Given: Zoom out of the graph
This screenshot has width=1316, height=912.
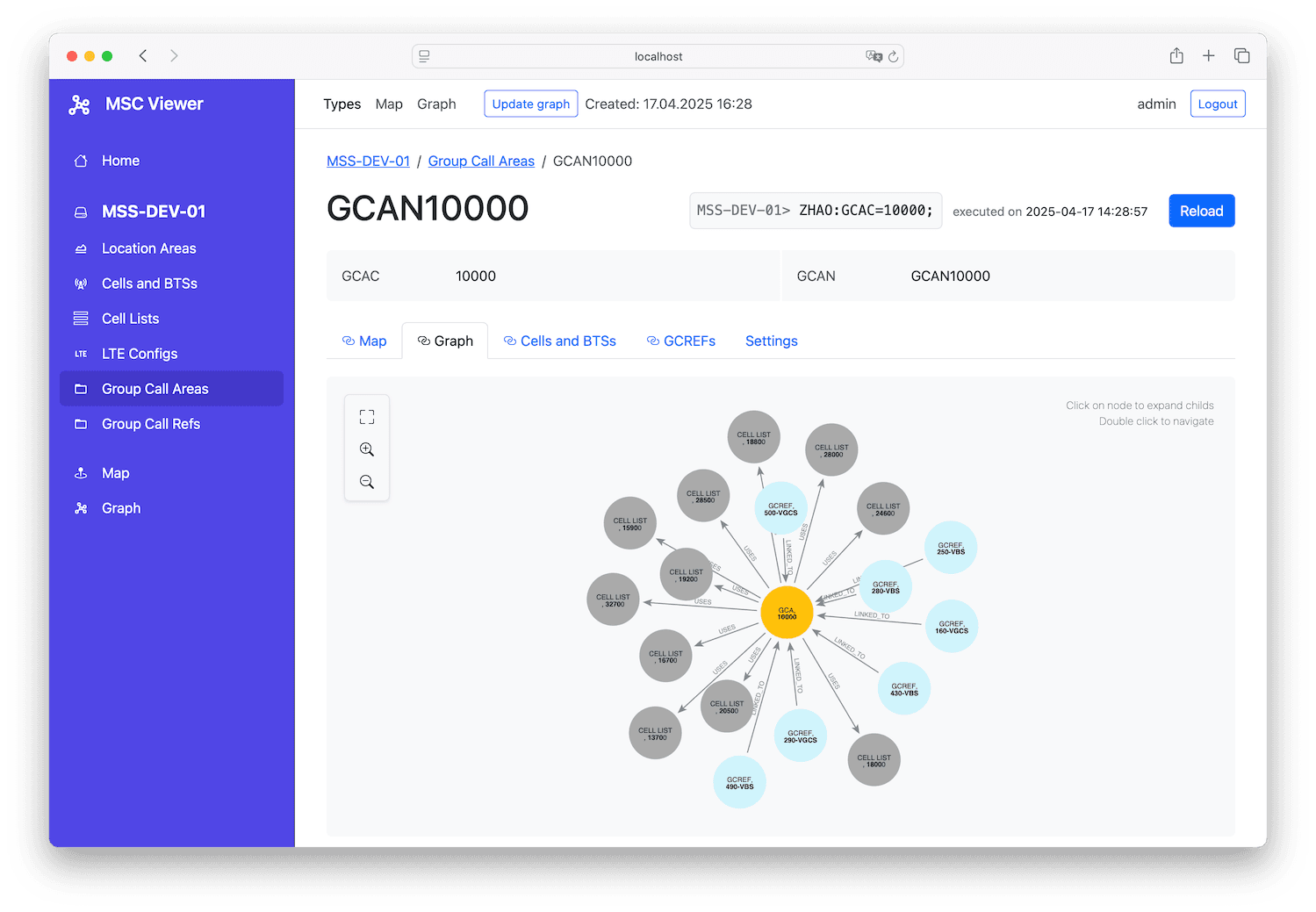Looking at the screenshot, I should pyautogui.click(x=367, y=482).
